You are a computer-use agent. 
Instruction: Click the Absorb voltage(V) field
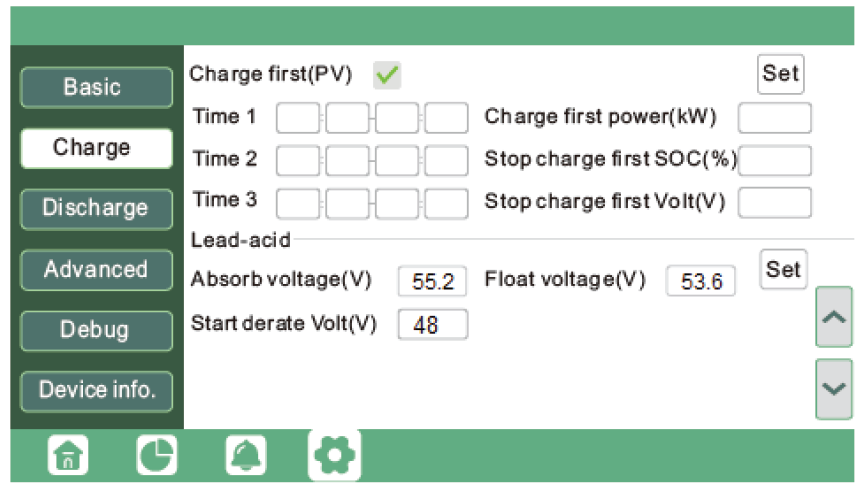(x=432, y=282)
